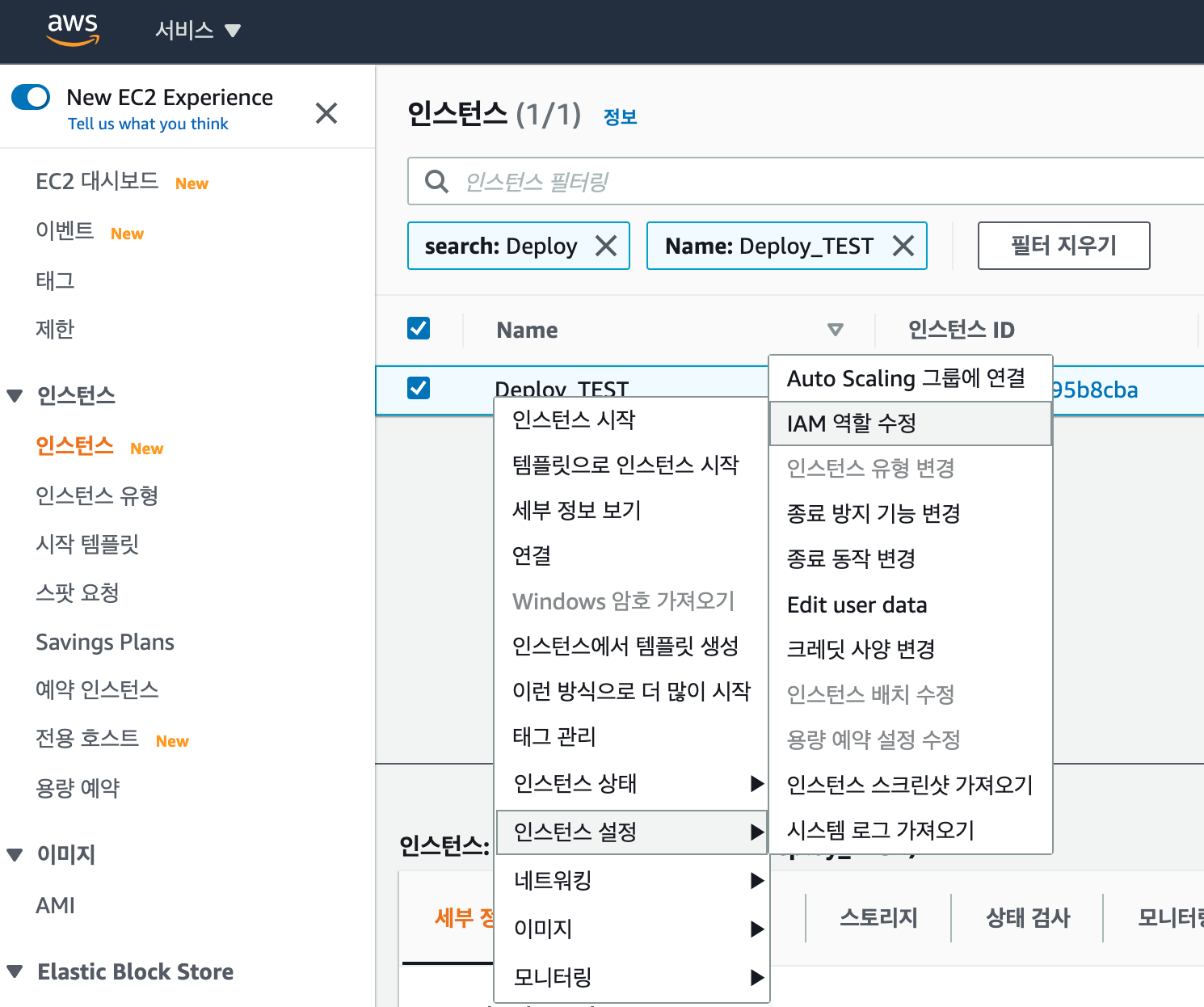1204x1007 pixels.
Task: Expand the 인스턴스 설정 submenu
Action: 631,832
